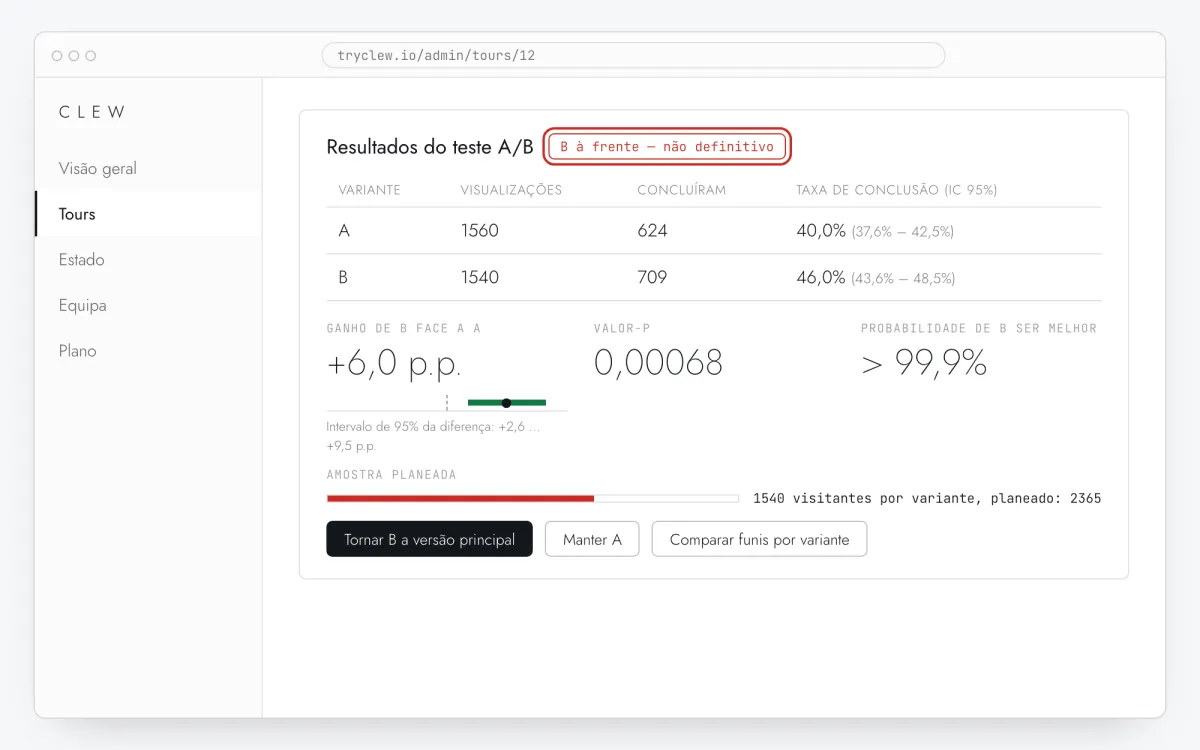
Task: Click the AMOSTRA PLANEADA label
Action: pyautogui.click(x=391, y=475)
